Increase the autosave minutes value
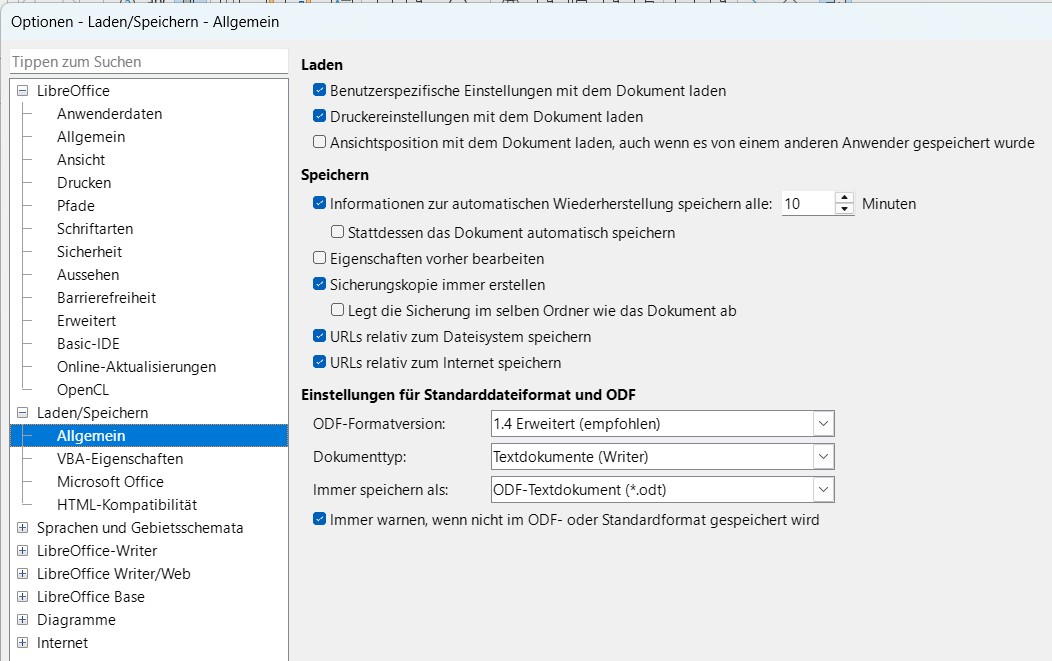This screenshot has height=661, width=1052. tap(844, 198)
